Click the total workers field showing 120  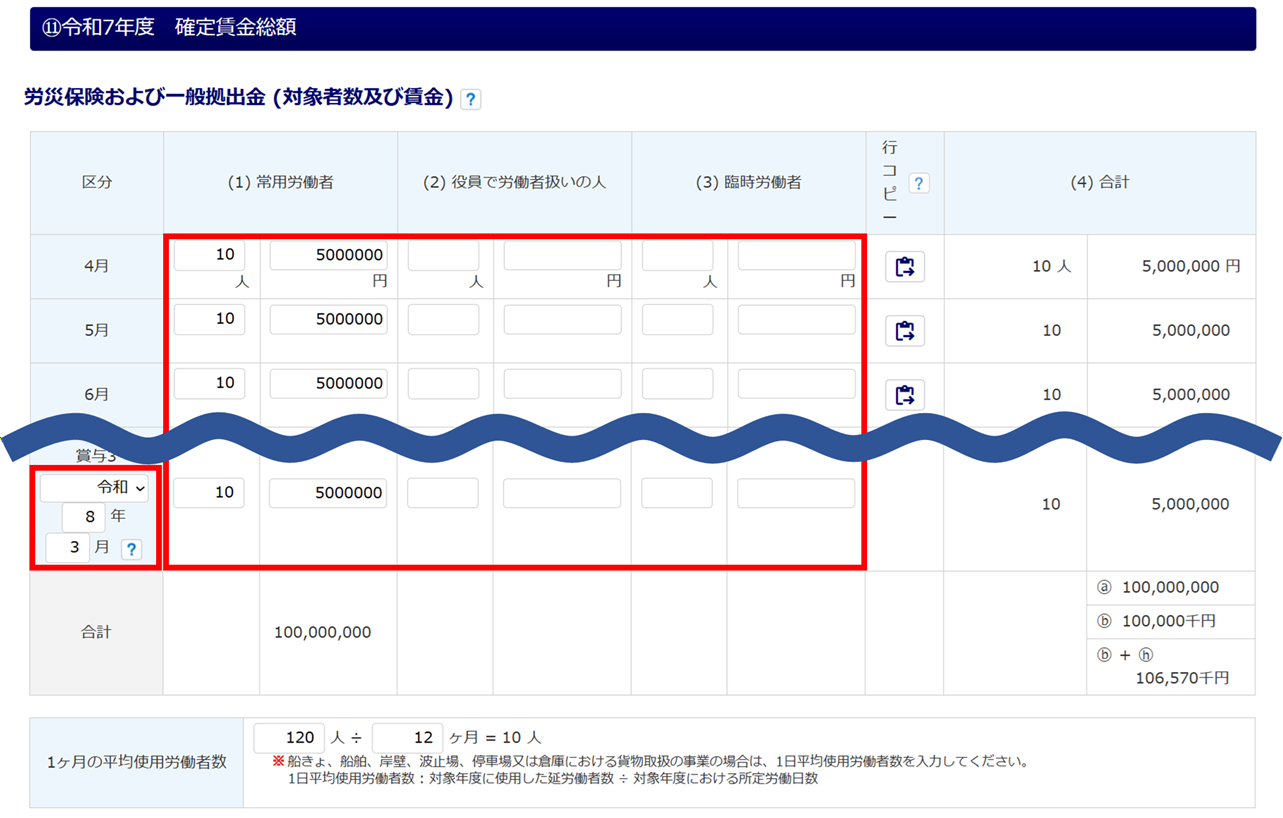[x=289, y=738]
